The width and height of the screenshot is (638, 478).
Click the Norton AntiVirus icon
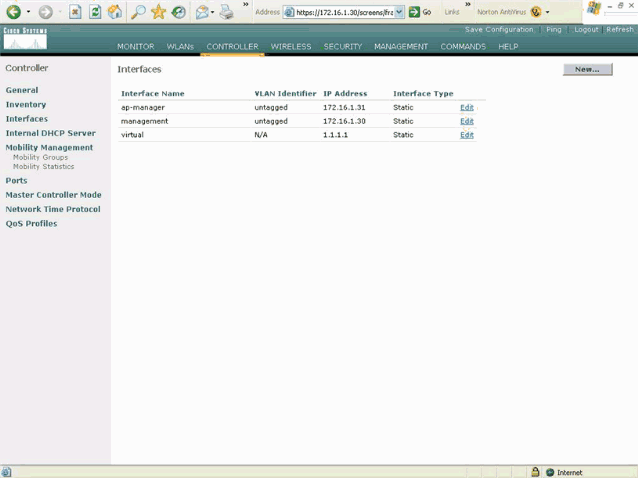[x=536, y=12]
